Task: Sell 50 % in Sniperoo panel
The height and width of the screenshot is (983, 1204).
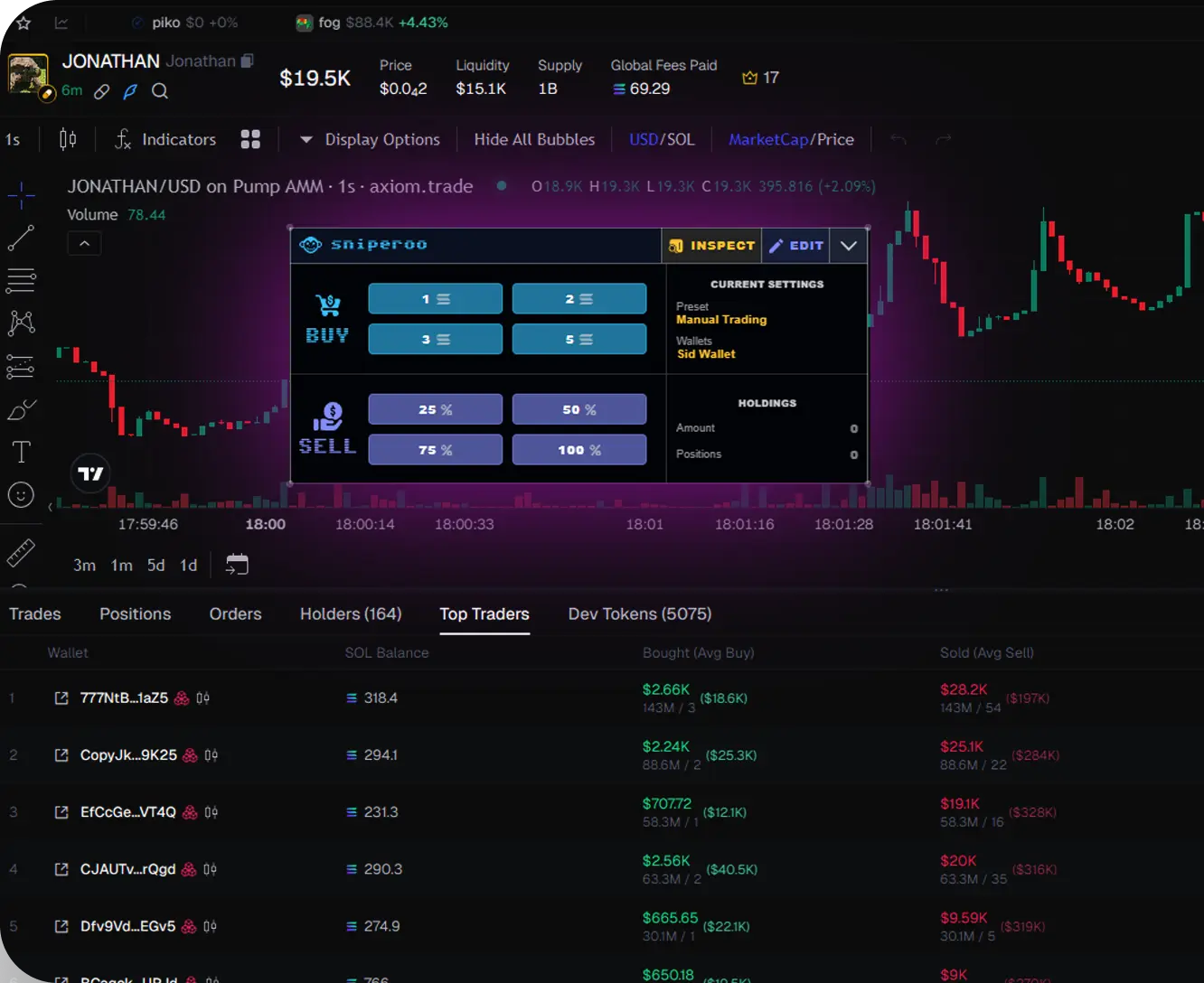Action: pyautogui.click(x=579, y=409)
